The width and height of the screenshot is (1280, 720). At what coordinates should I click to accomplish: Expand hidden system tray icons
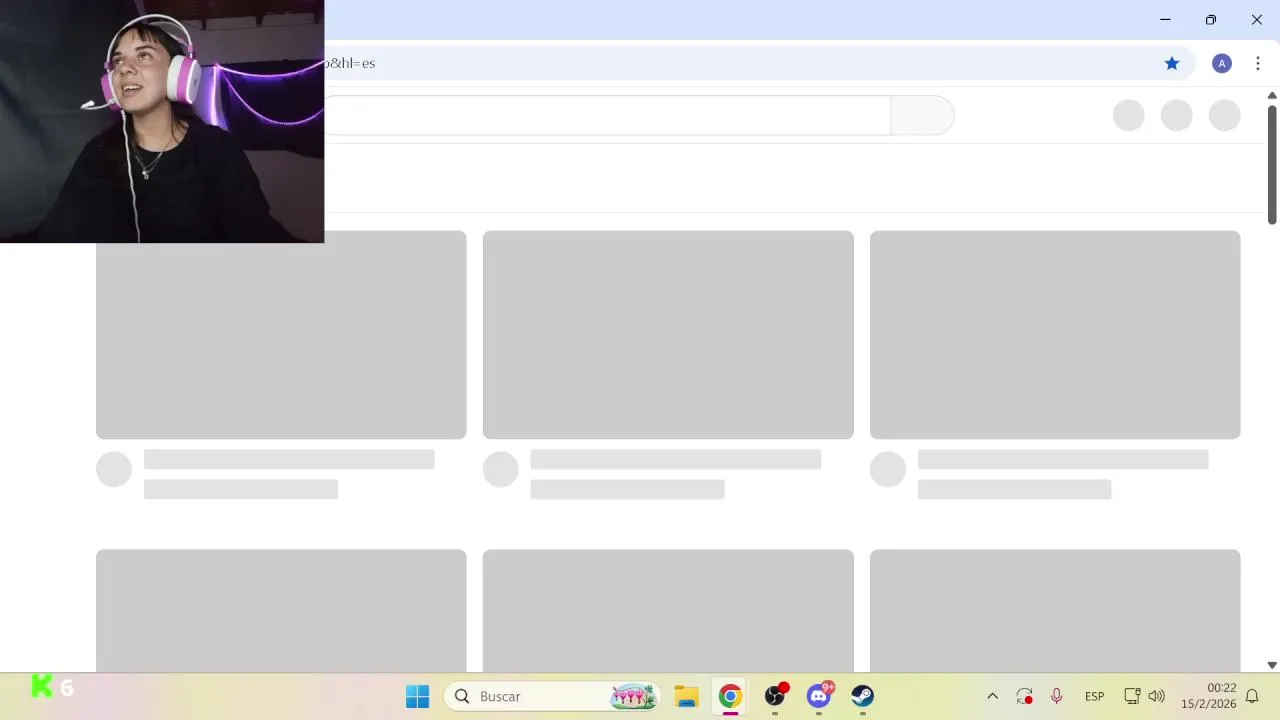pyautogui.click(x=992, y=696)
